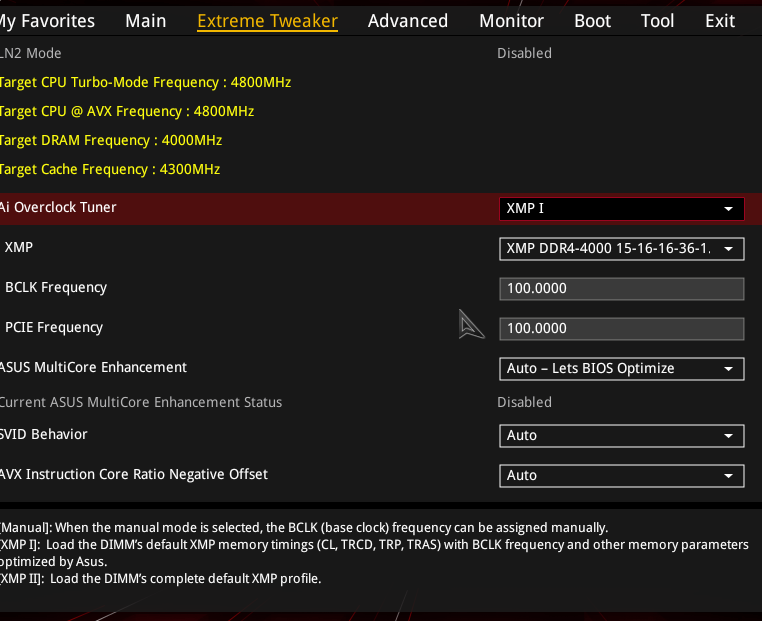The image size is (762, 621).
Task: Click Target CPU @ AVX Frequency text
Action: (127, 112)
